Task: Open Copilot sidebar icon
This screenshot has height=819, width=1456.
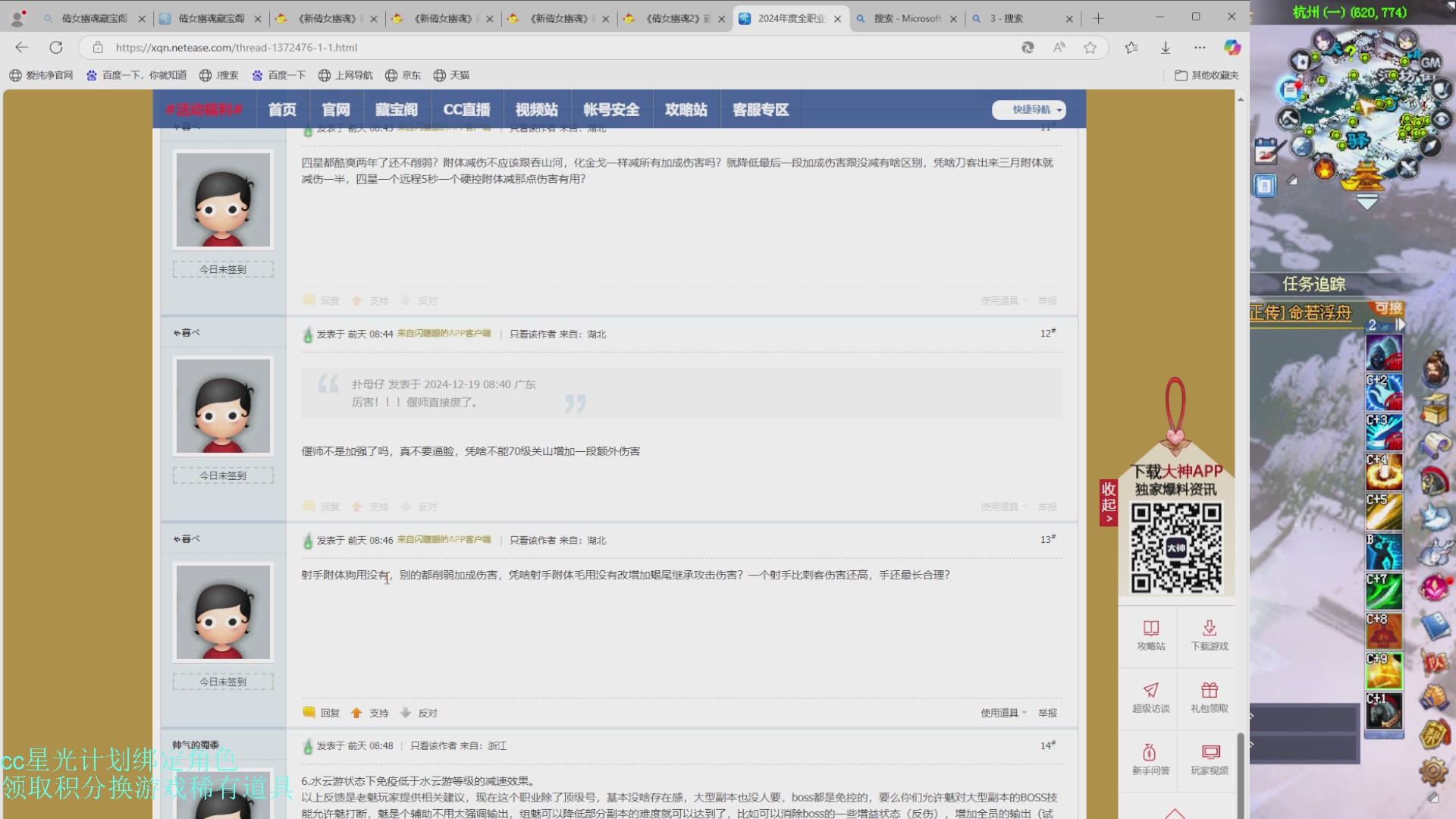Action: [x=1232, y=47]
